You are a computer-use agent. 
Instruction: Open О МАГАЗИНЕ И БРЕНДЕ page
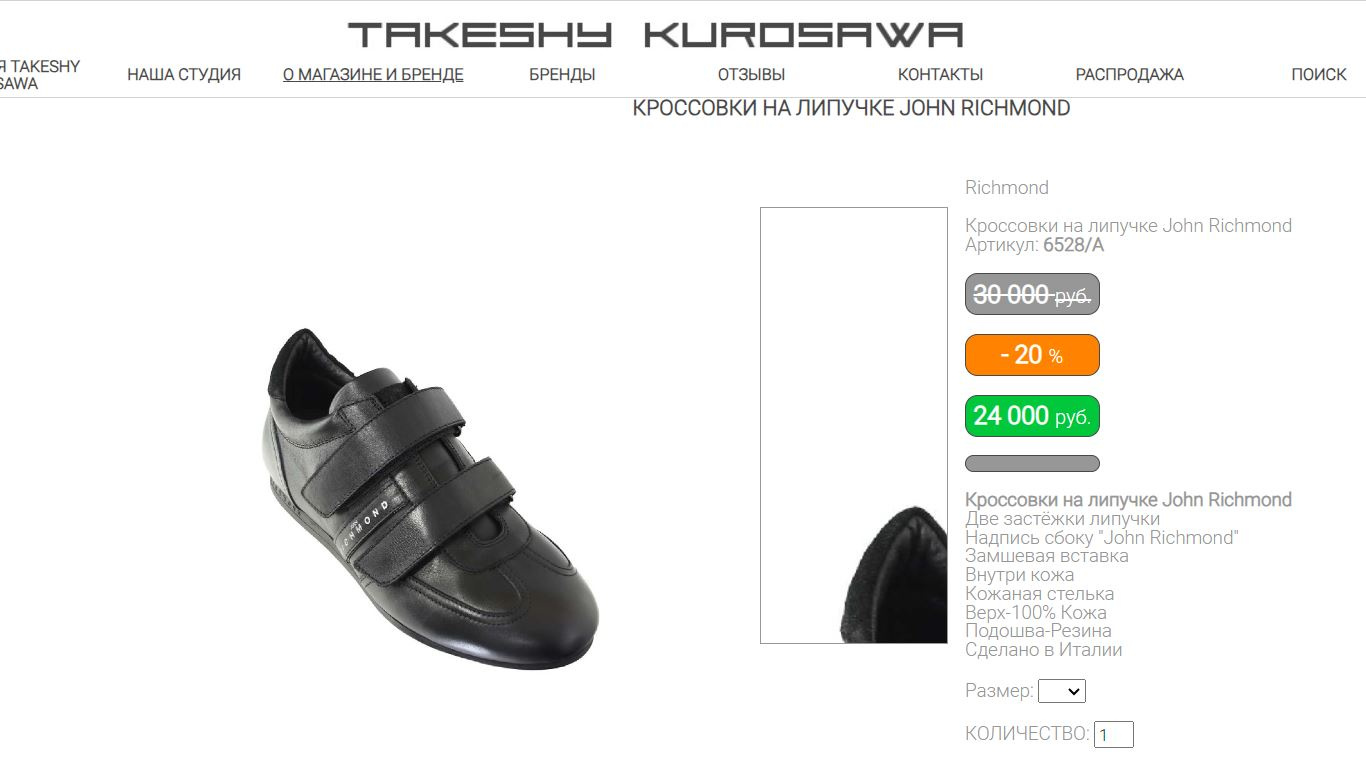pyautogui.click(x=373, y=75)
